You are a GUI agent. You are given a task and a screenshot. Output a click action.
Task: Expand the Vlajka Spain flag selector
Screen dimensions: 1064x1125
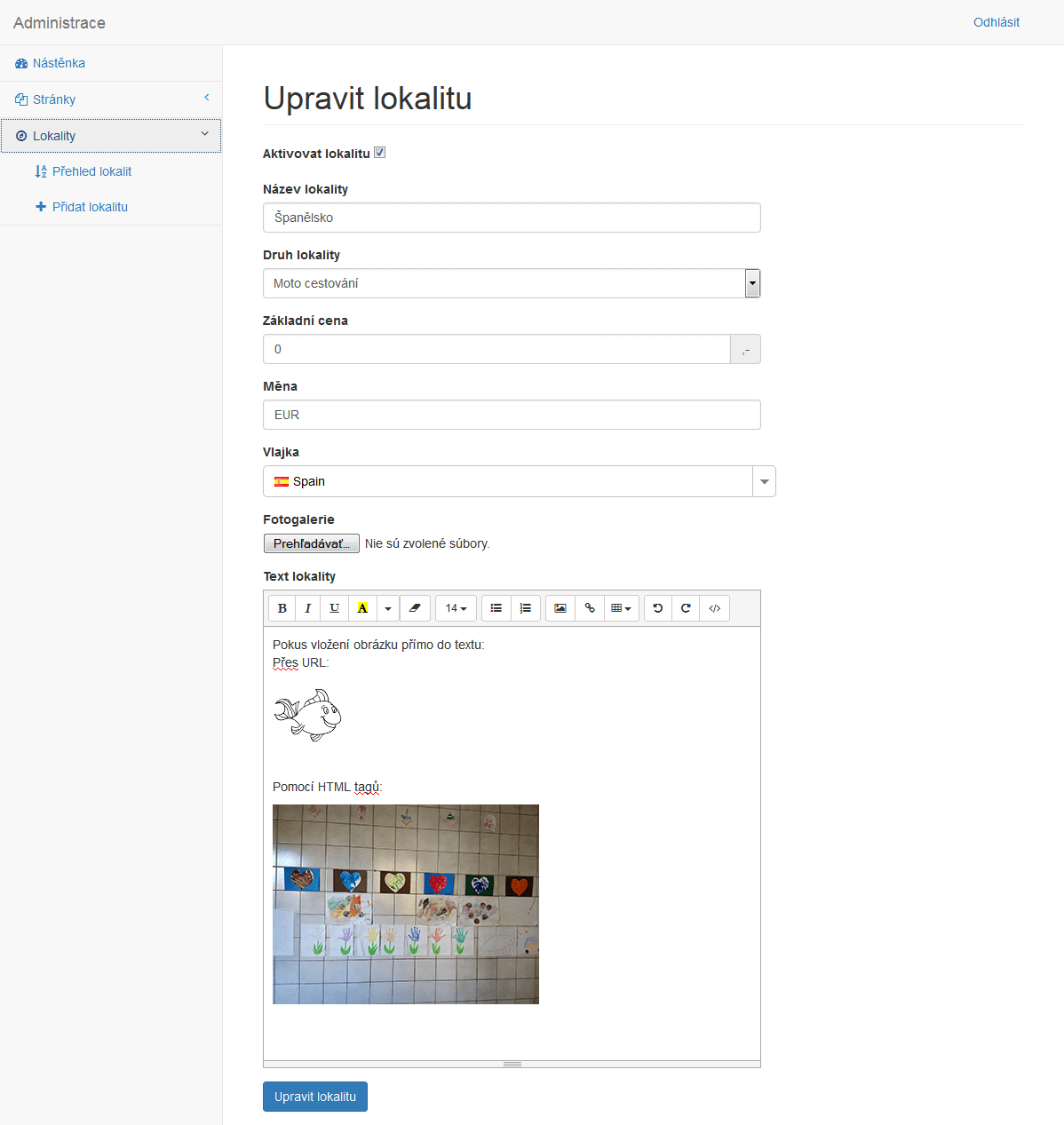520,481
